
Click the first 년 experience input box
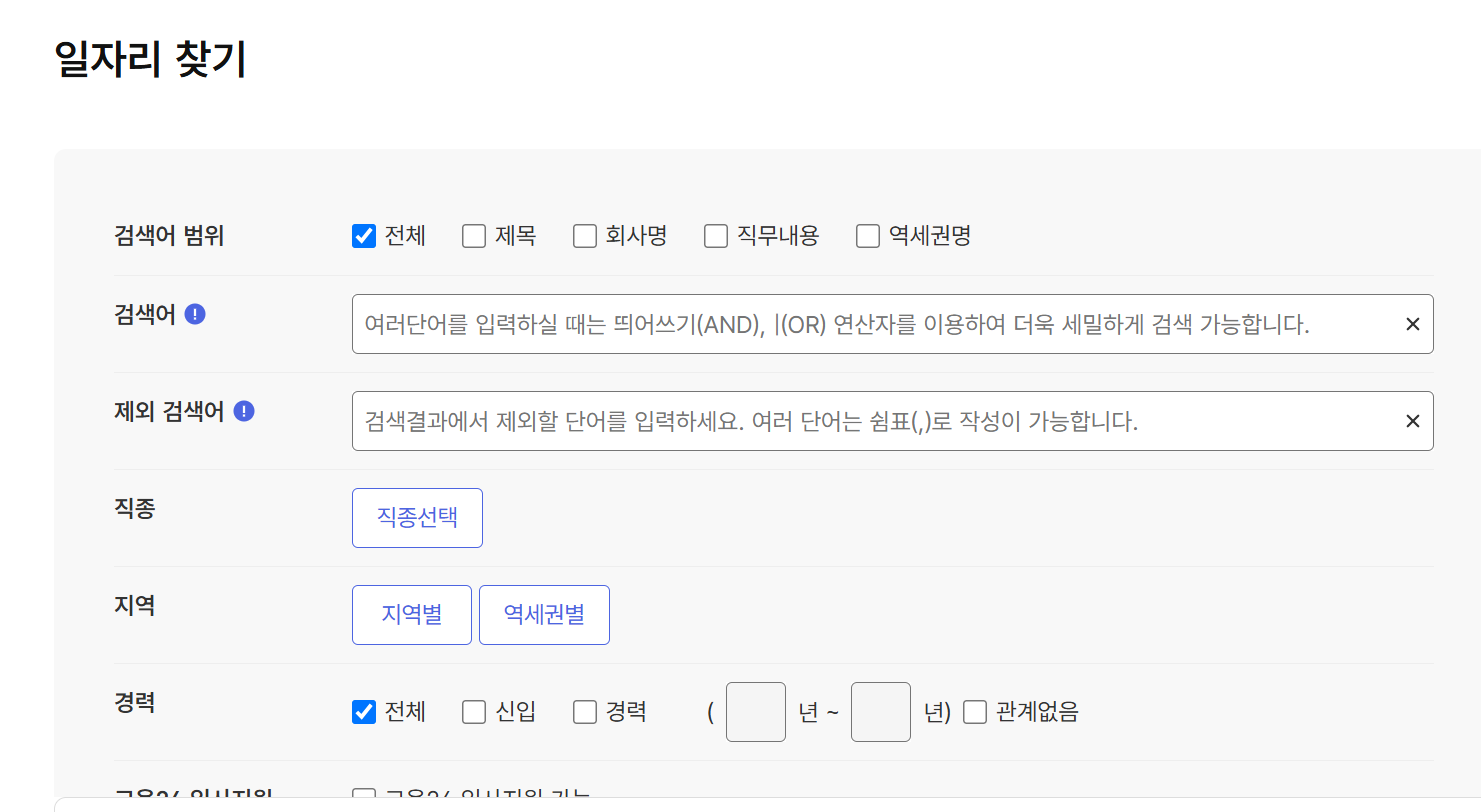click(x=755, y=711)
